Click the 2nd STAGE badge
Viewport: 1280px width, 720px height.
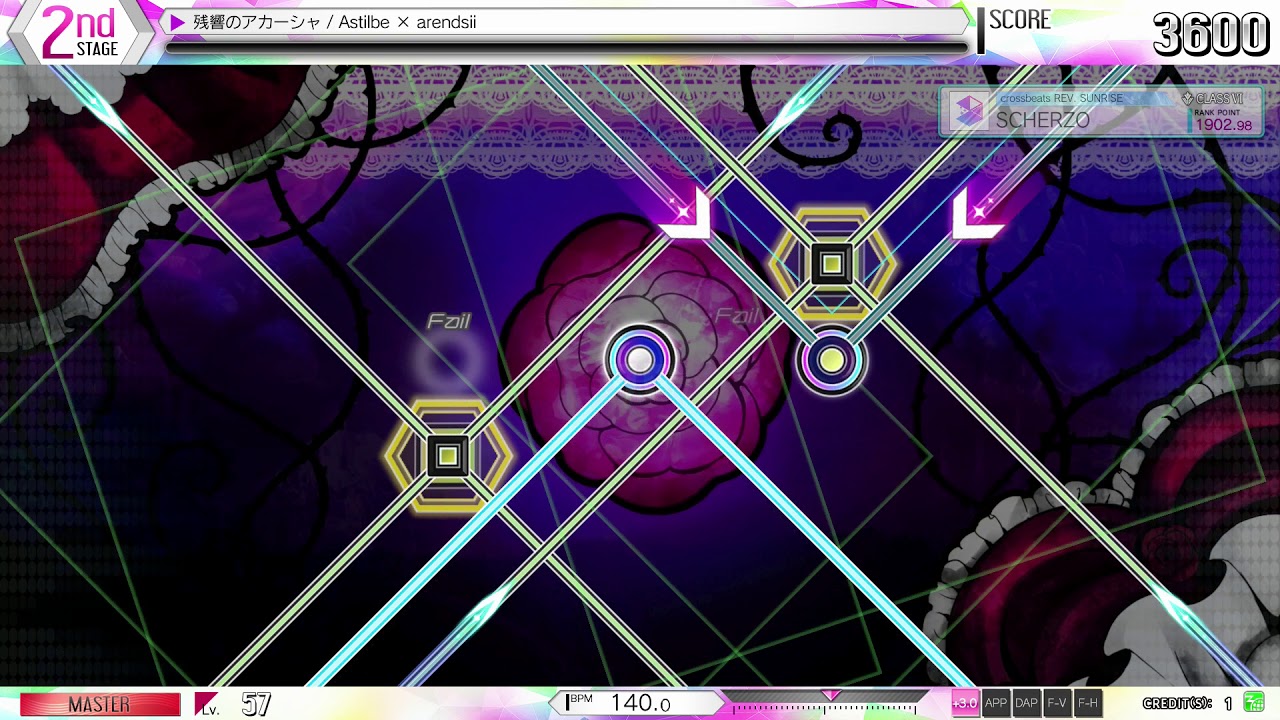(80, 32)
